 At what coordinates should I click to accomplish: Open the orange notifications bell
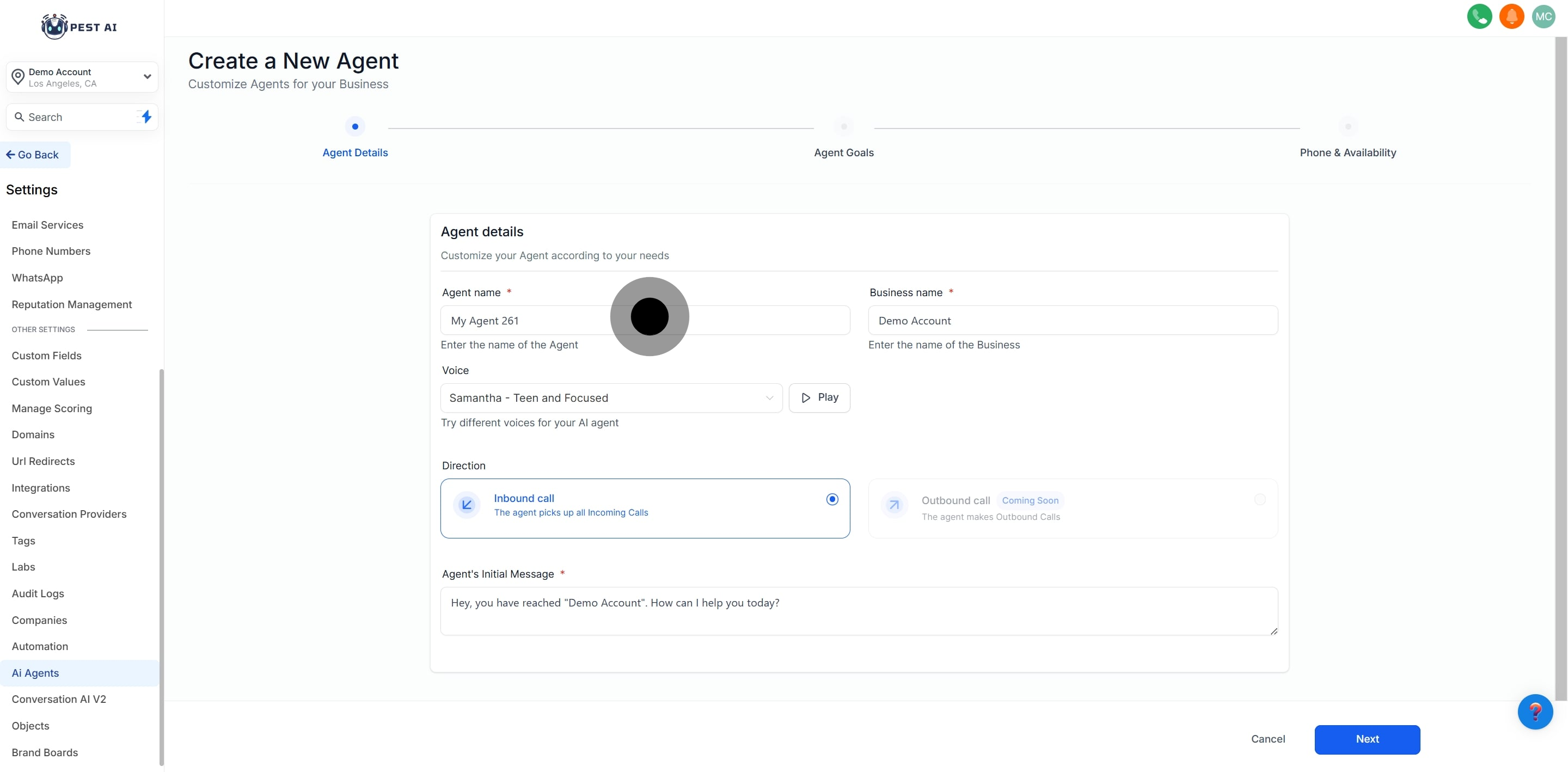point(1511,16)
